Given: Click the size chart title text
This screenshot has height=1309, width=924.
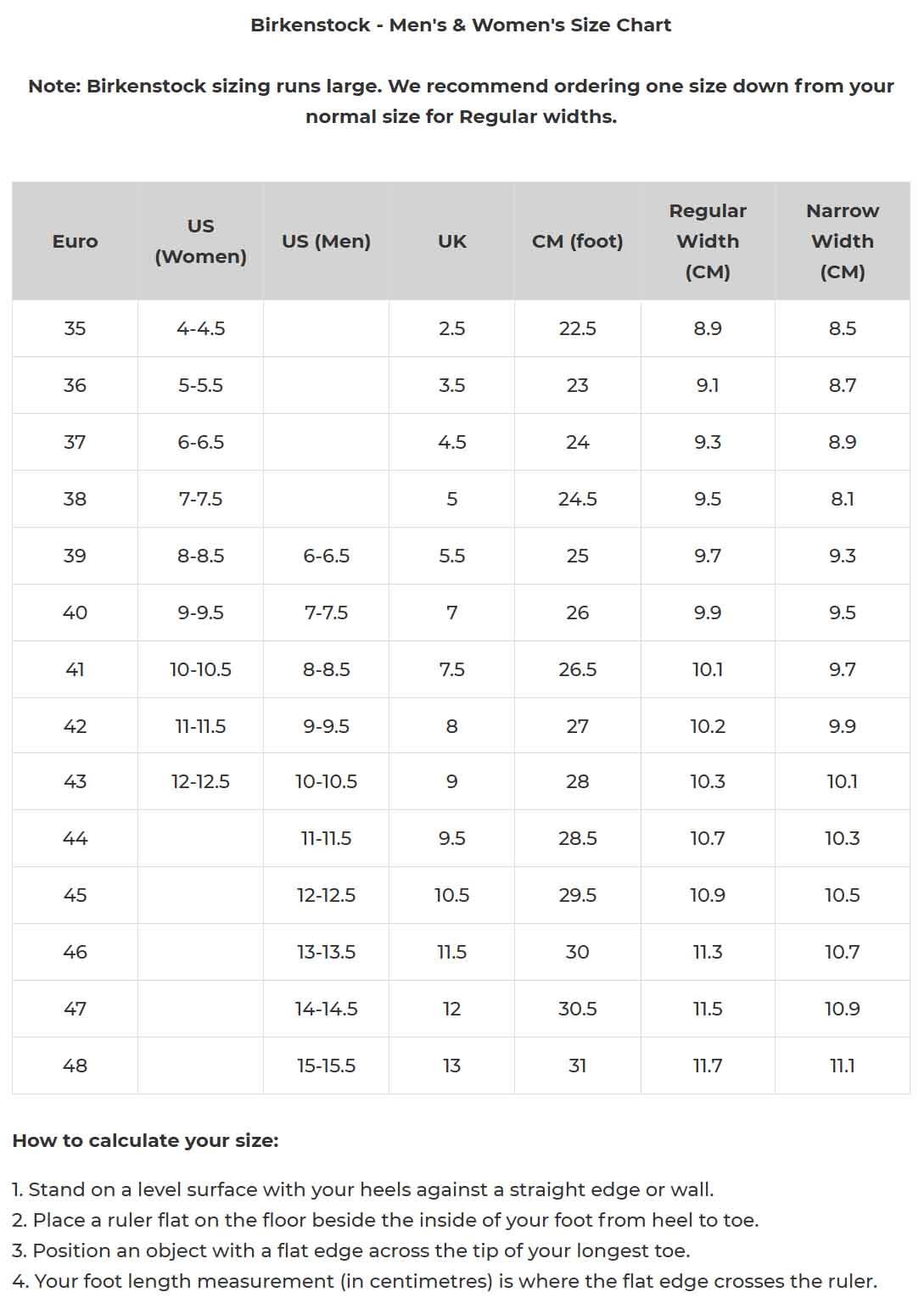Looking at the screenshot, I should click(x=461, y=25).
